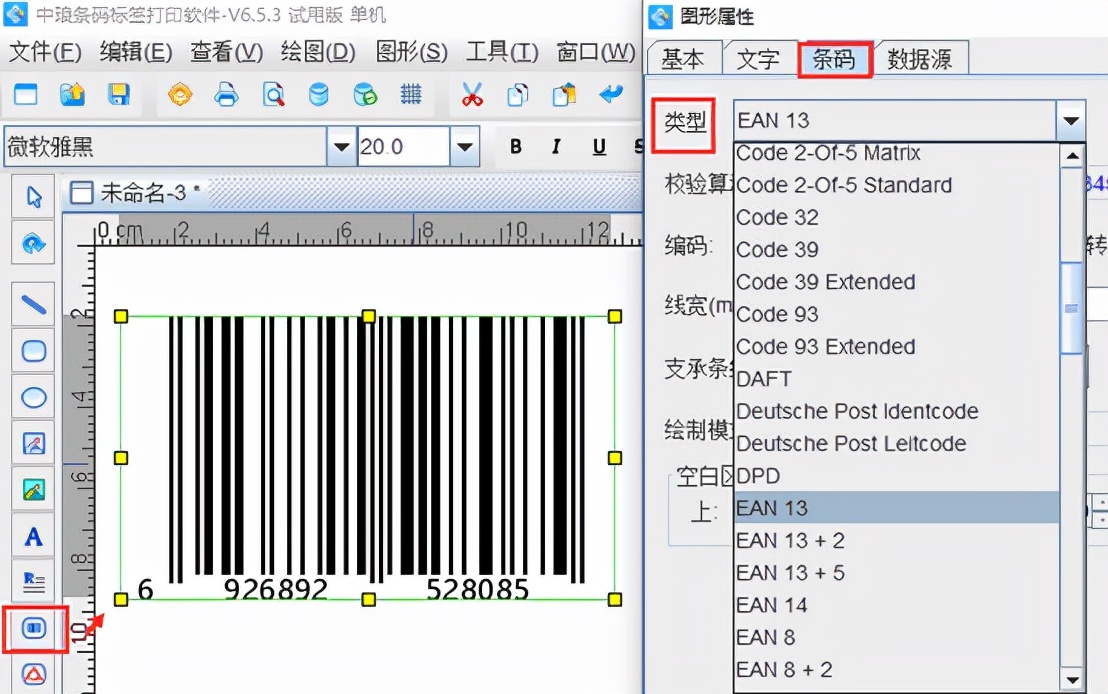1108x694 pixels.
Task: Choose Code 39 Extended barcode type
Action: (896, 282)
